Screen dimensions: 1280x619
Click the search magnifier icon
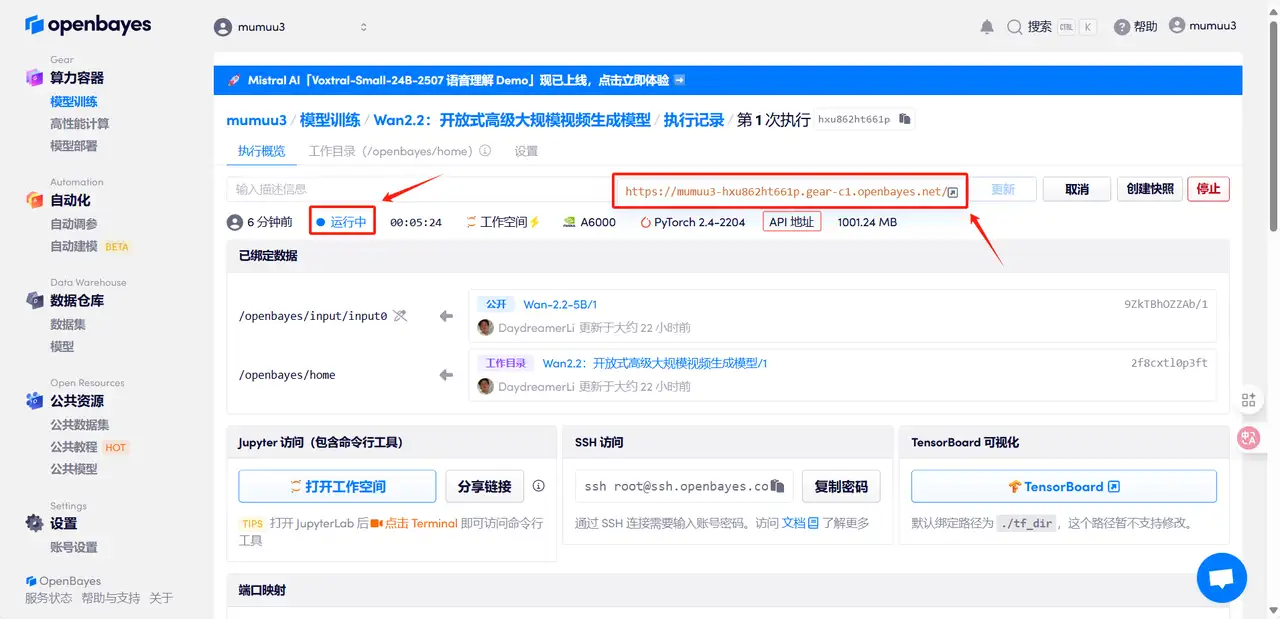click(1015, 27)
